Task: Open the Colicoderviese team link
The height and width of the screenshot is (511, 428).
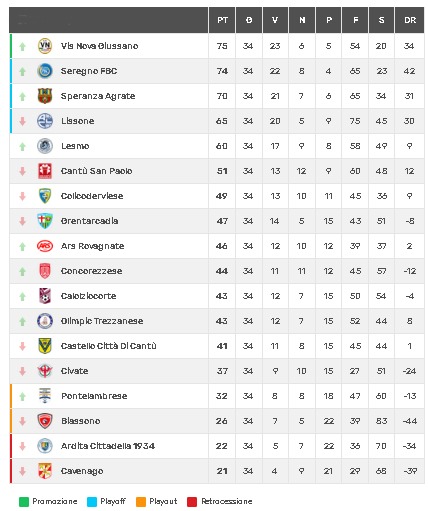Action: tap(92, 196)
